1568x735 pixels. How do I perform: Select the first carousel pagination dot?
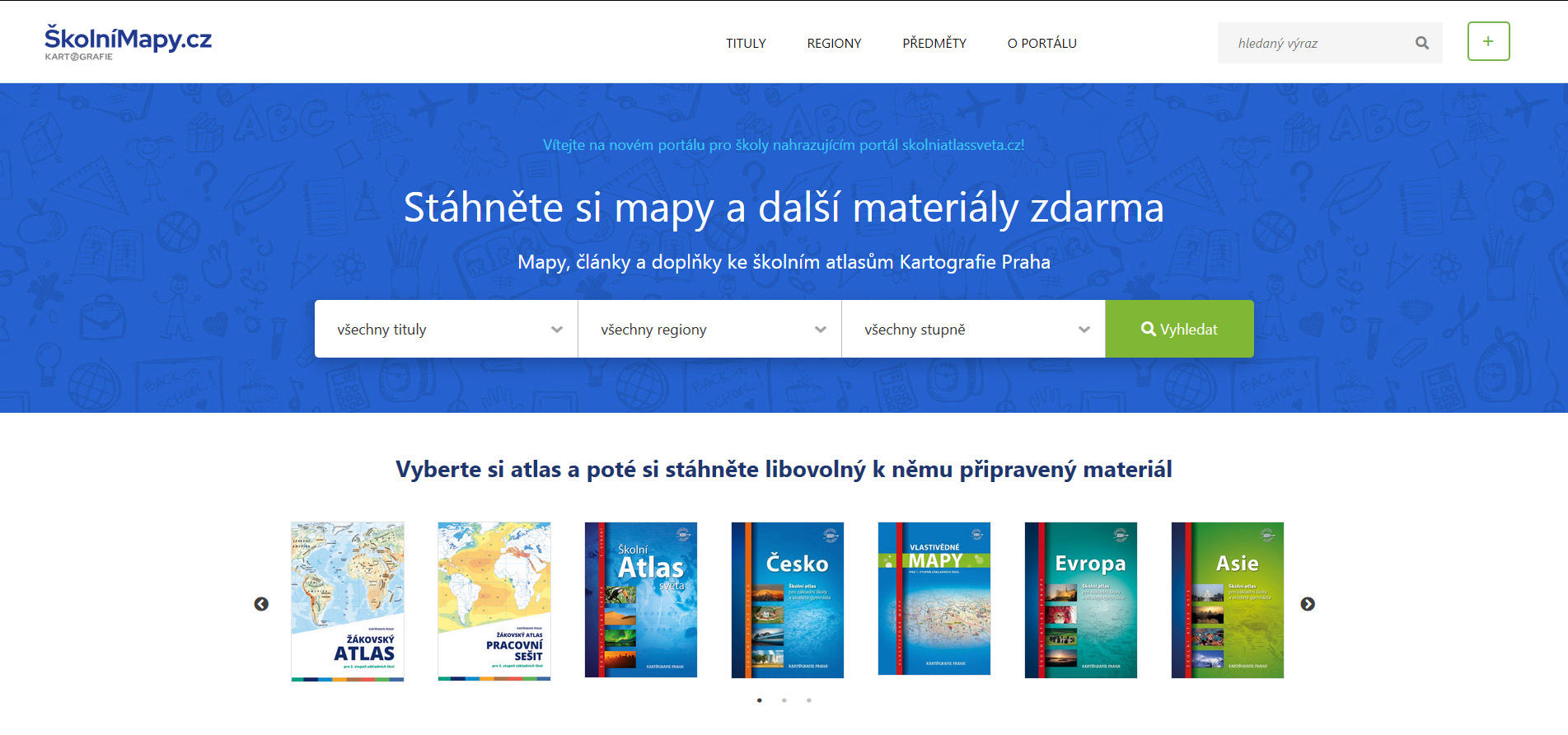click(x=759, y=700)
